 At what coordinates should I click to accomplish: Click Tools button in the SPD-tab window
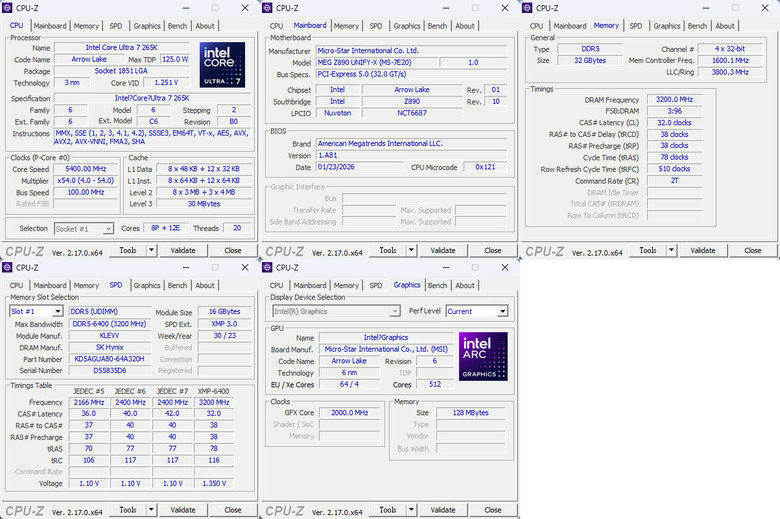coord(128,510)
